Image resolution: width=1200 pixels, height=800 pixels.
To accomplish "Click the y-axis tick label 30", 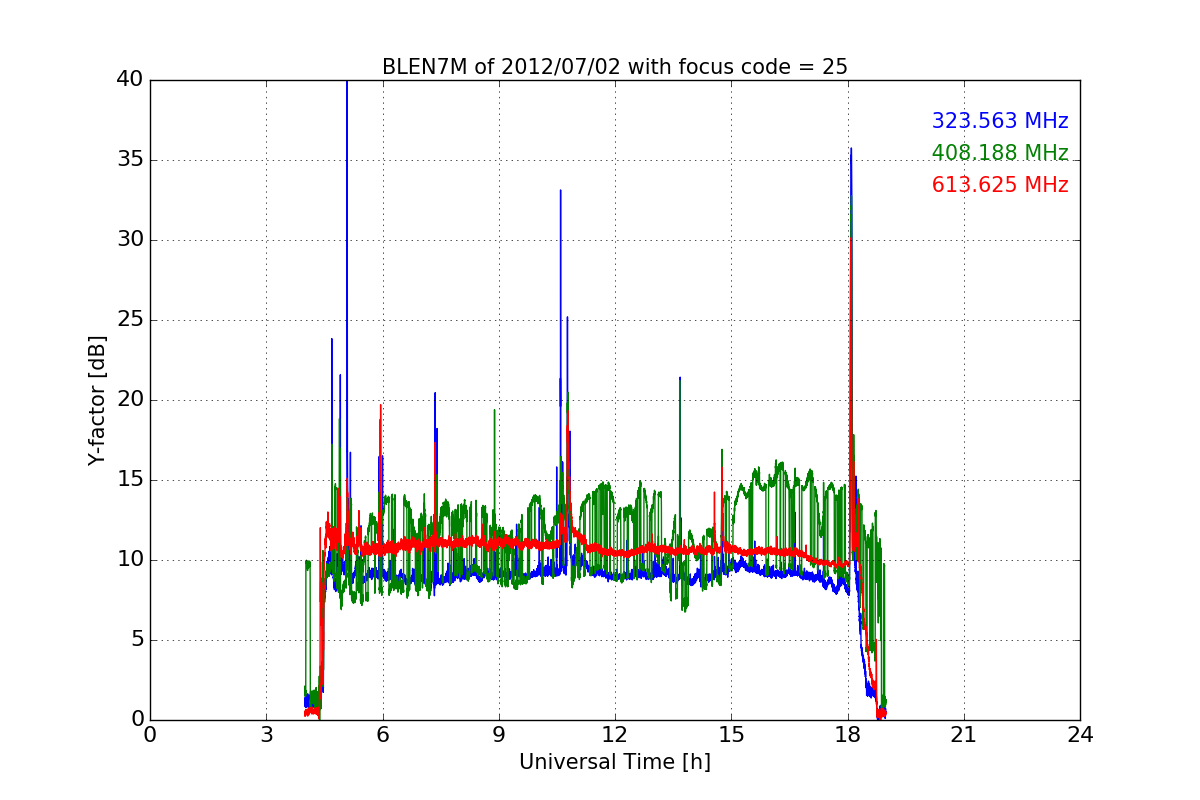I will 130,240.
